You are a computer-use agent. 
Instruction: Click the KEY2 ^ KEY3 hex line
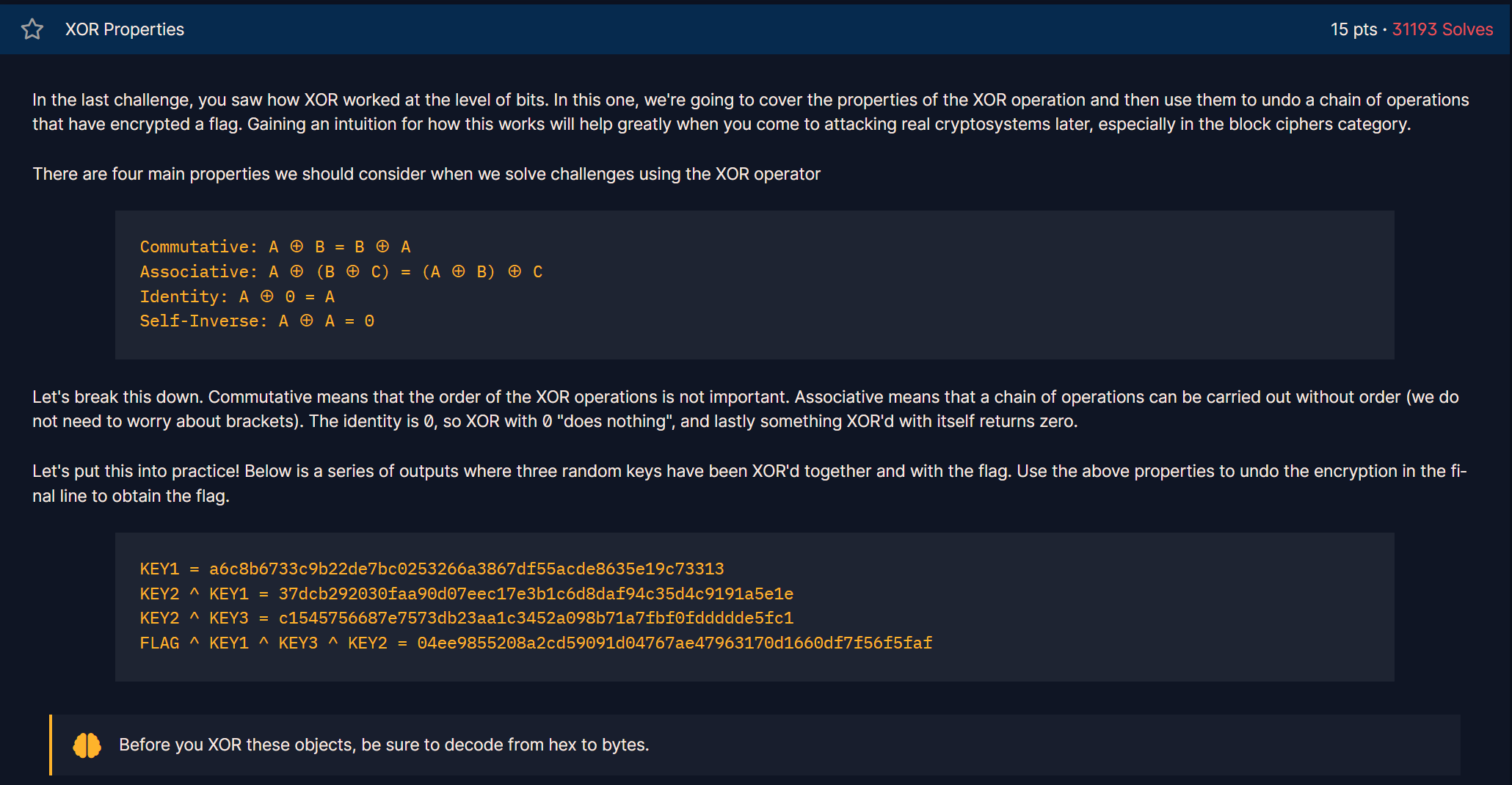(x=466, y=618)
